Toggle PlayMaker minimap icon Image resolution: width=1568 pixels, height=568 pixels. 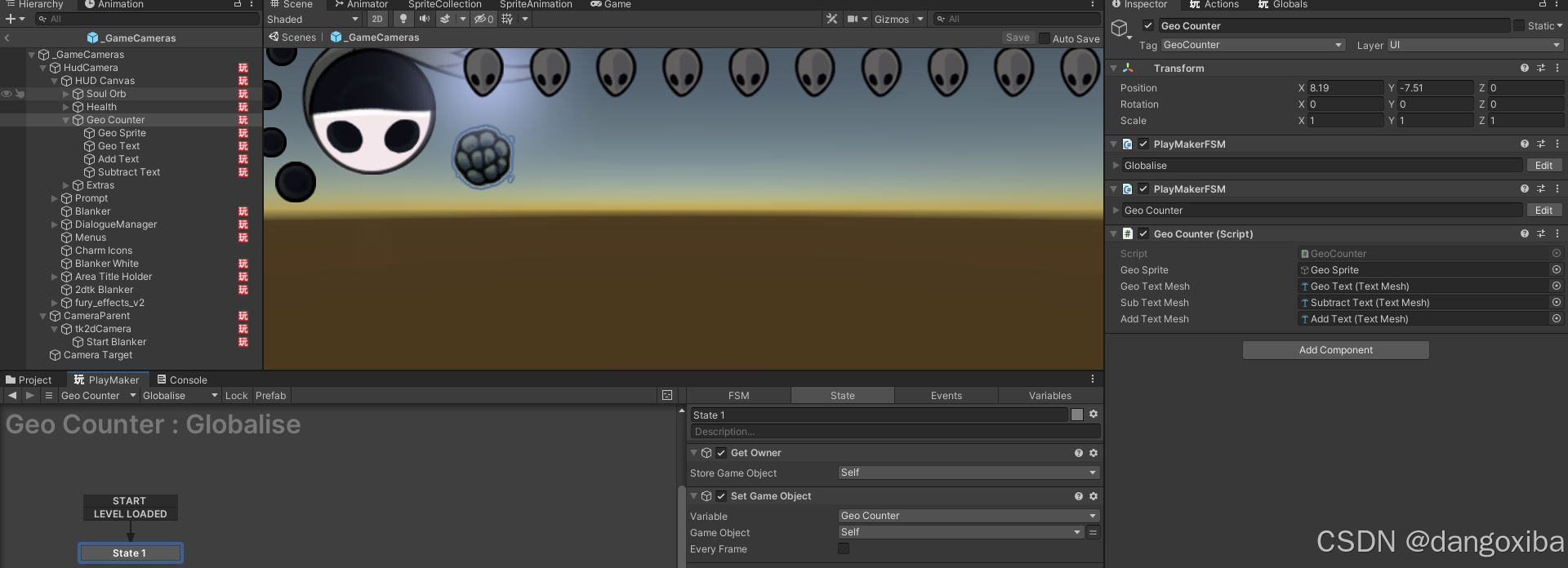coord(667,396)
